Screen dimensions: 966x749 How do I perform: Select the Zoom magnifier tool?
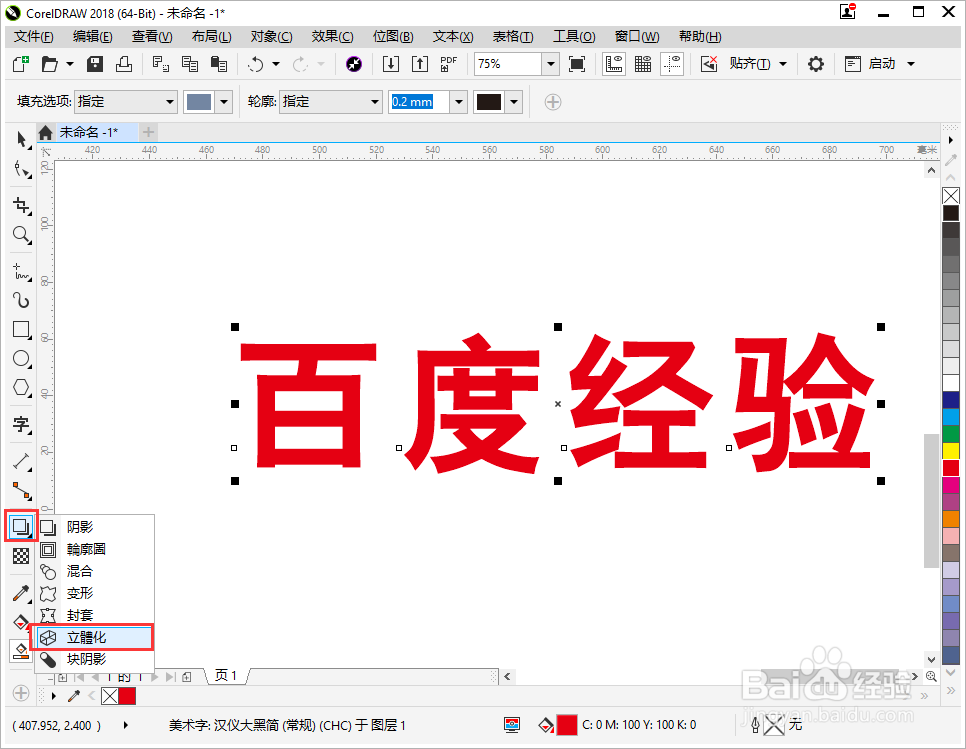pos(21,235)
